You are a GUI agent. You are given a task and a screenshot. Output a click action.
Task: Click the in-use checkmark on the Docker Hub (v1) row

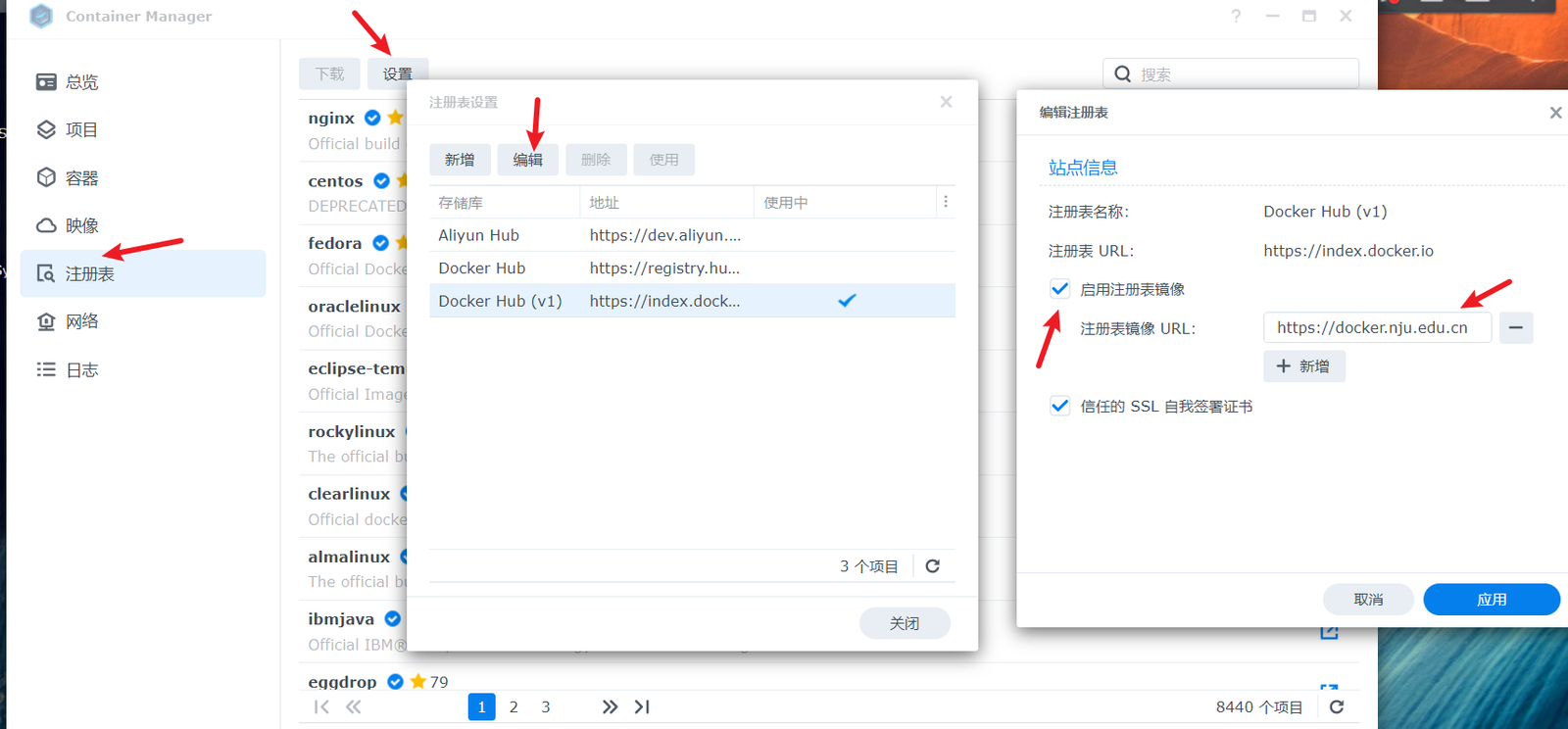[x=847, y=301]
